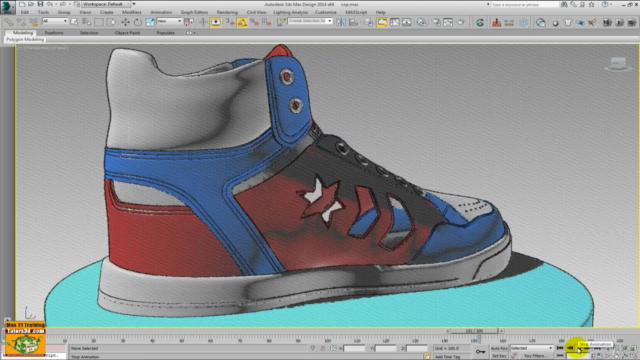Open the selection filter 'All' dropdown
640x360 pixels.
[x=55, y=21]
